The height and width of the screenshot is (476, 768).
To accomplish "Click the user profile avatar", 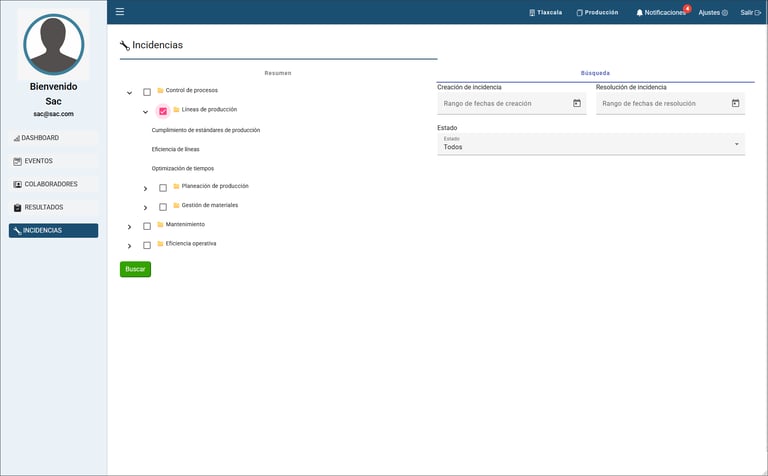I will 53,44.
